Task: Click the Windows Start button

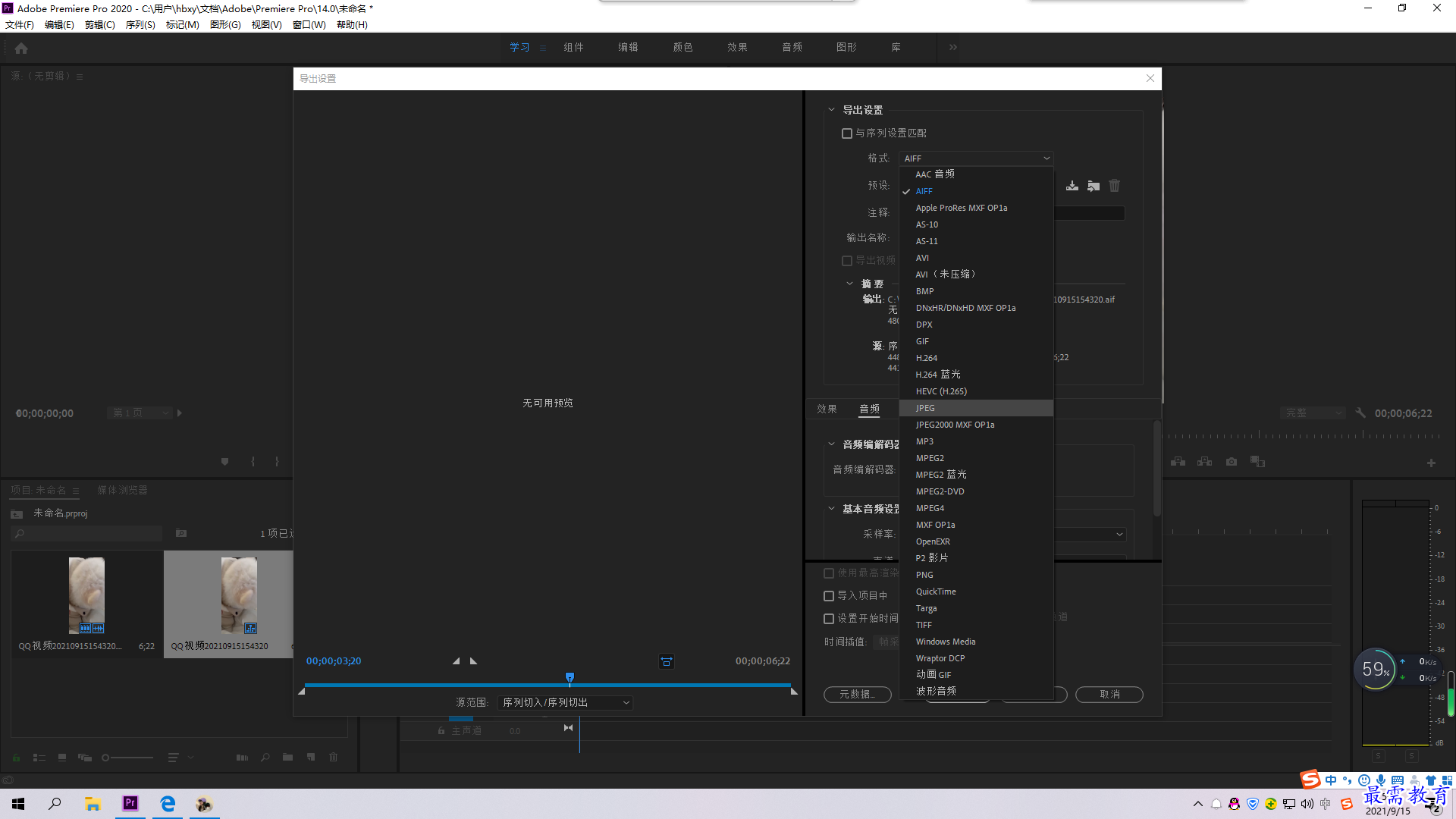Action: (18, 803)
